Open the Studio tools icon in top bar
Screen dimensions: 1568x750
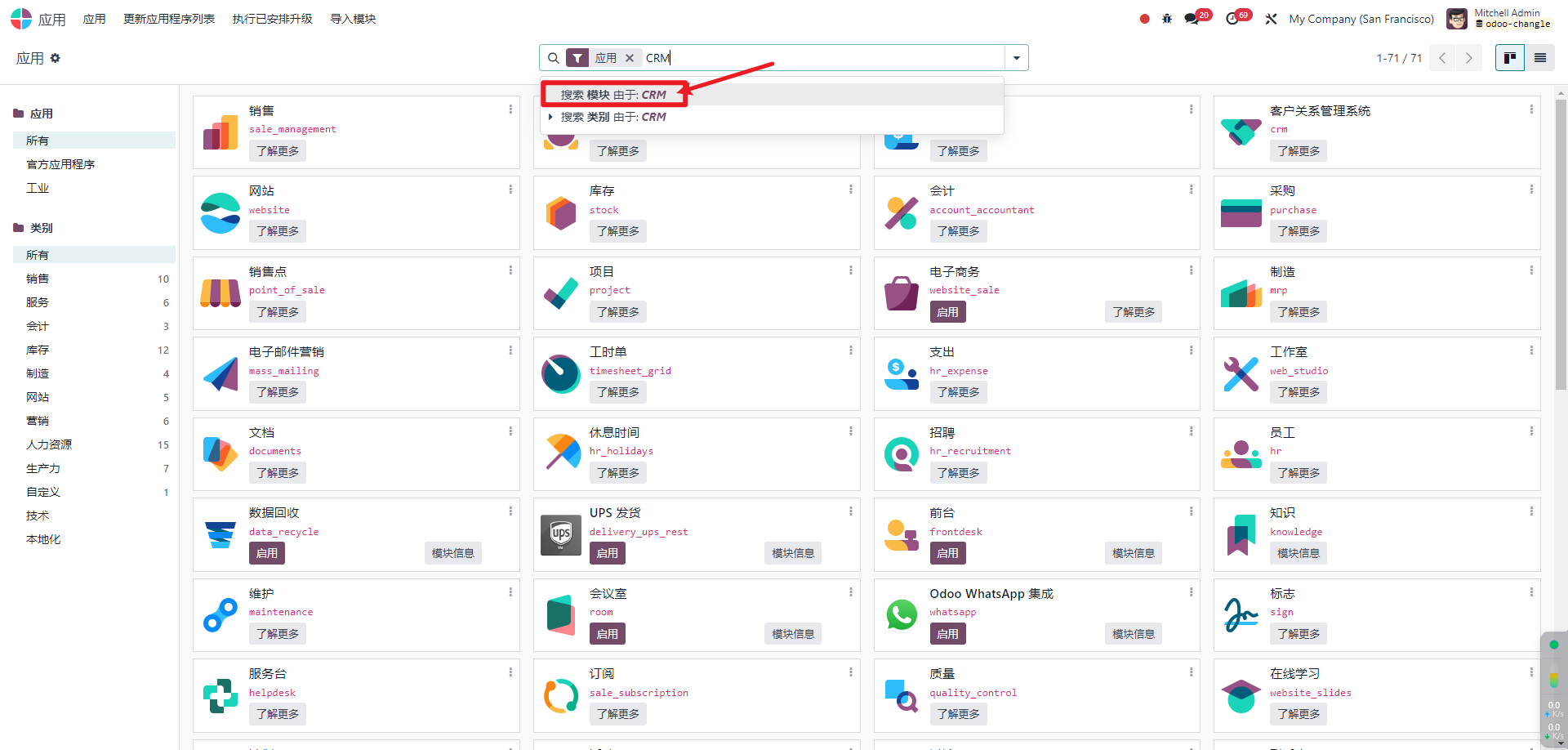tap(1271, 19)
